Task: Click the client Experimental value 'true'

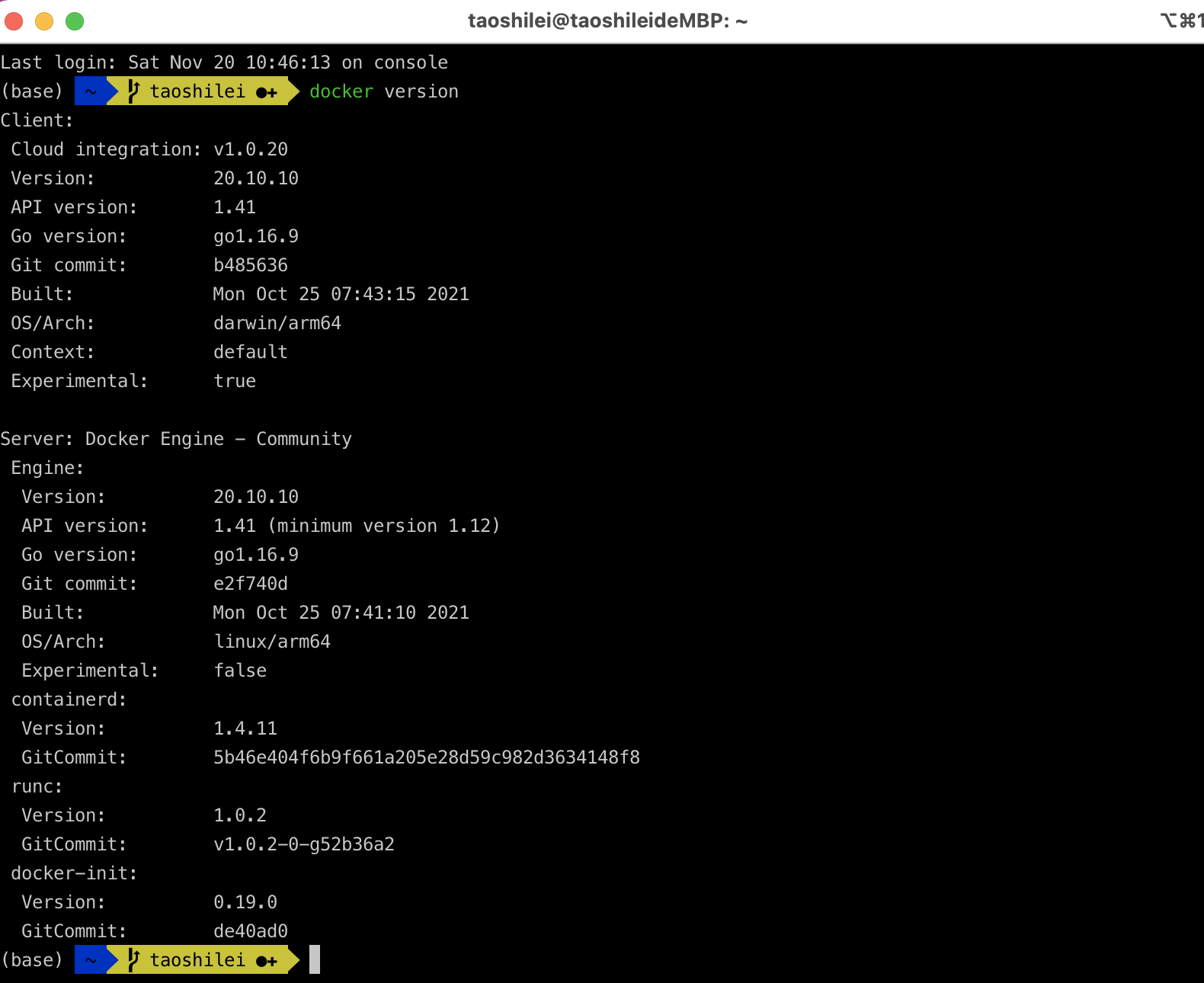Action: (x=235, y=381)
